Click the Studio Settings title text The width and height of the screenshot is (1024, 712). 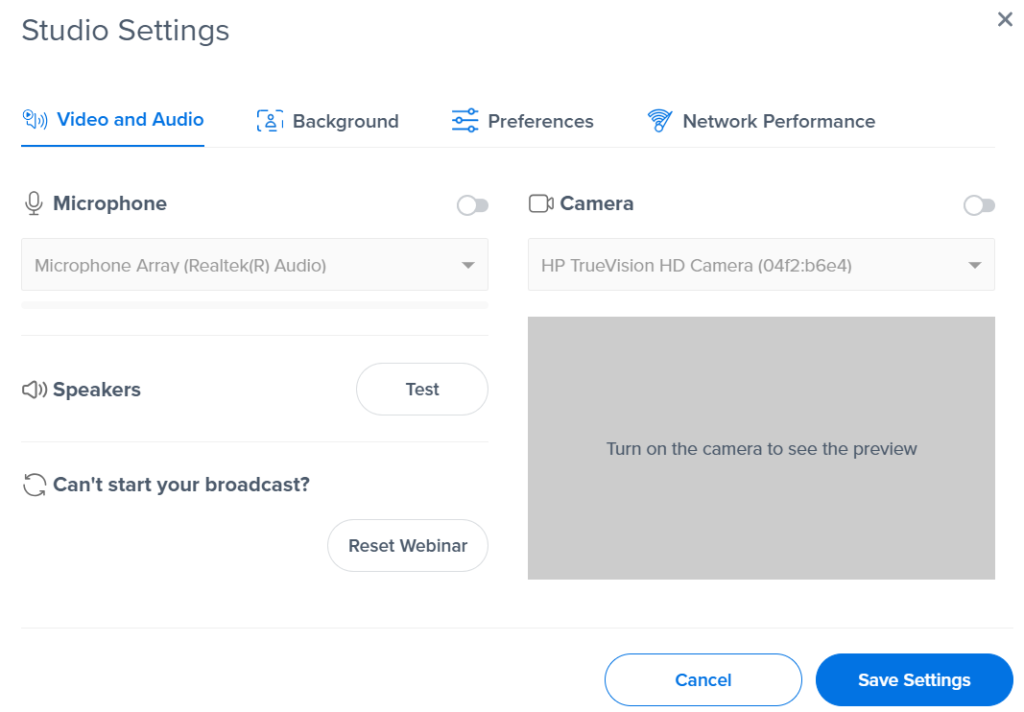125,31
